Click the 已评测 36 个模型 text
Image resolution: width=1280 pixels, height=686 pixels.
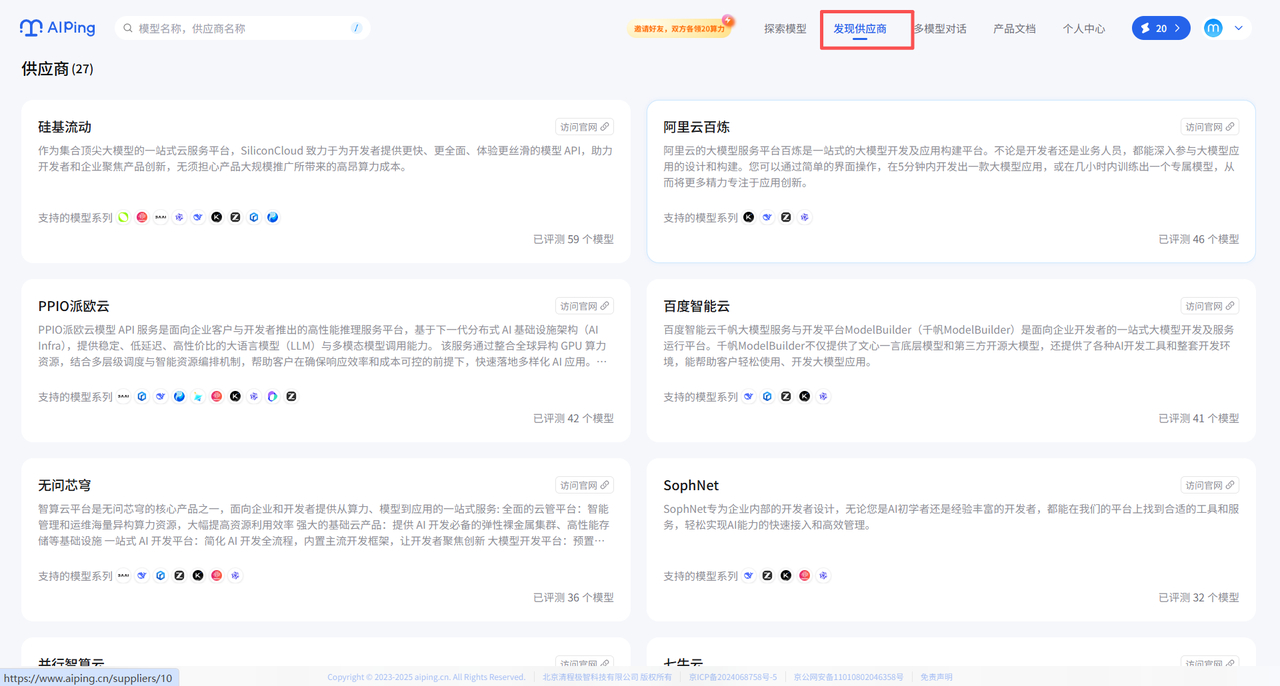pyautogui.click(x=573, y=597)
